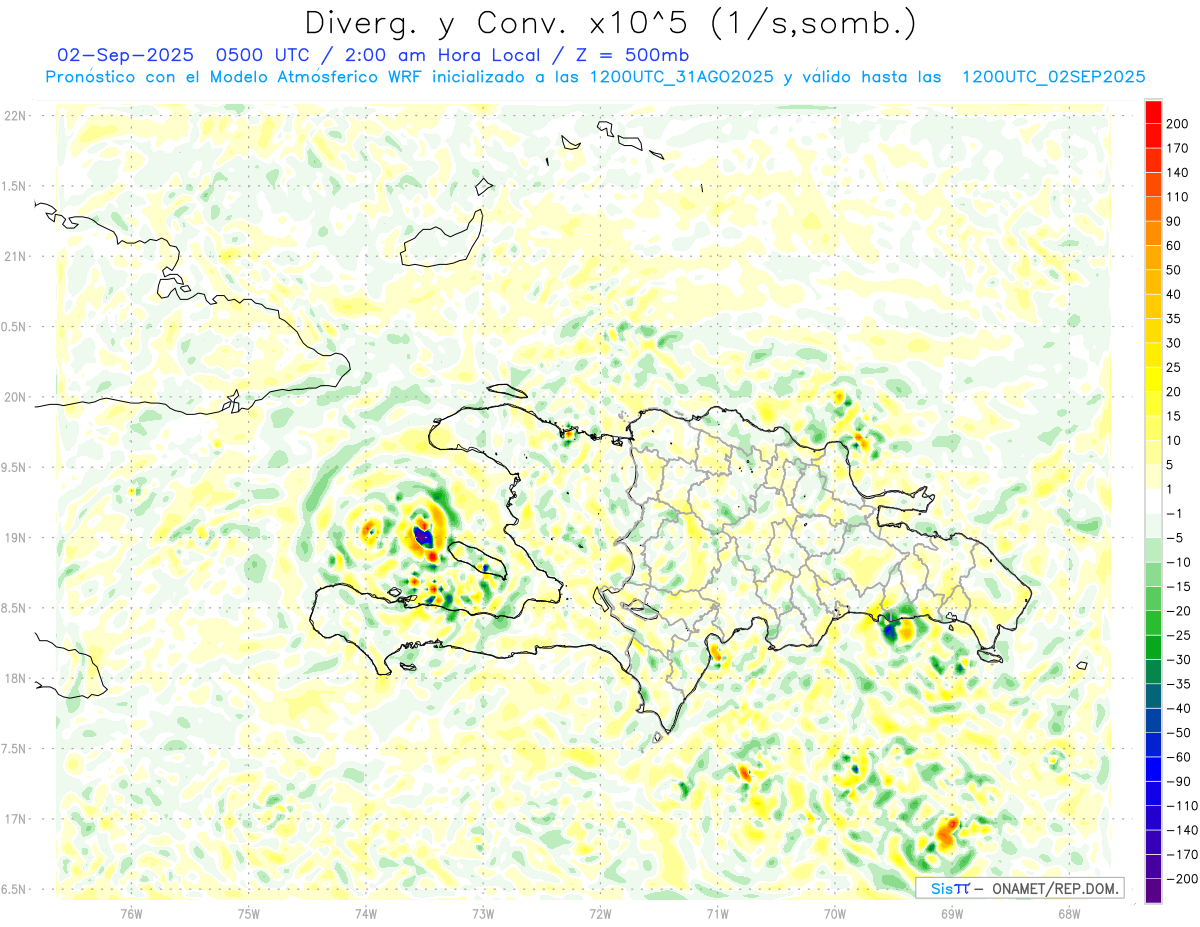Click the '6.5N' latitude label
The image size is (1200, 927).
click(x=15, y=889)
